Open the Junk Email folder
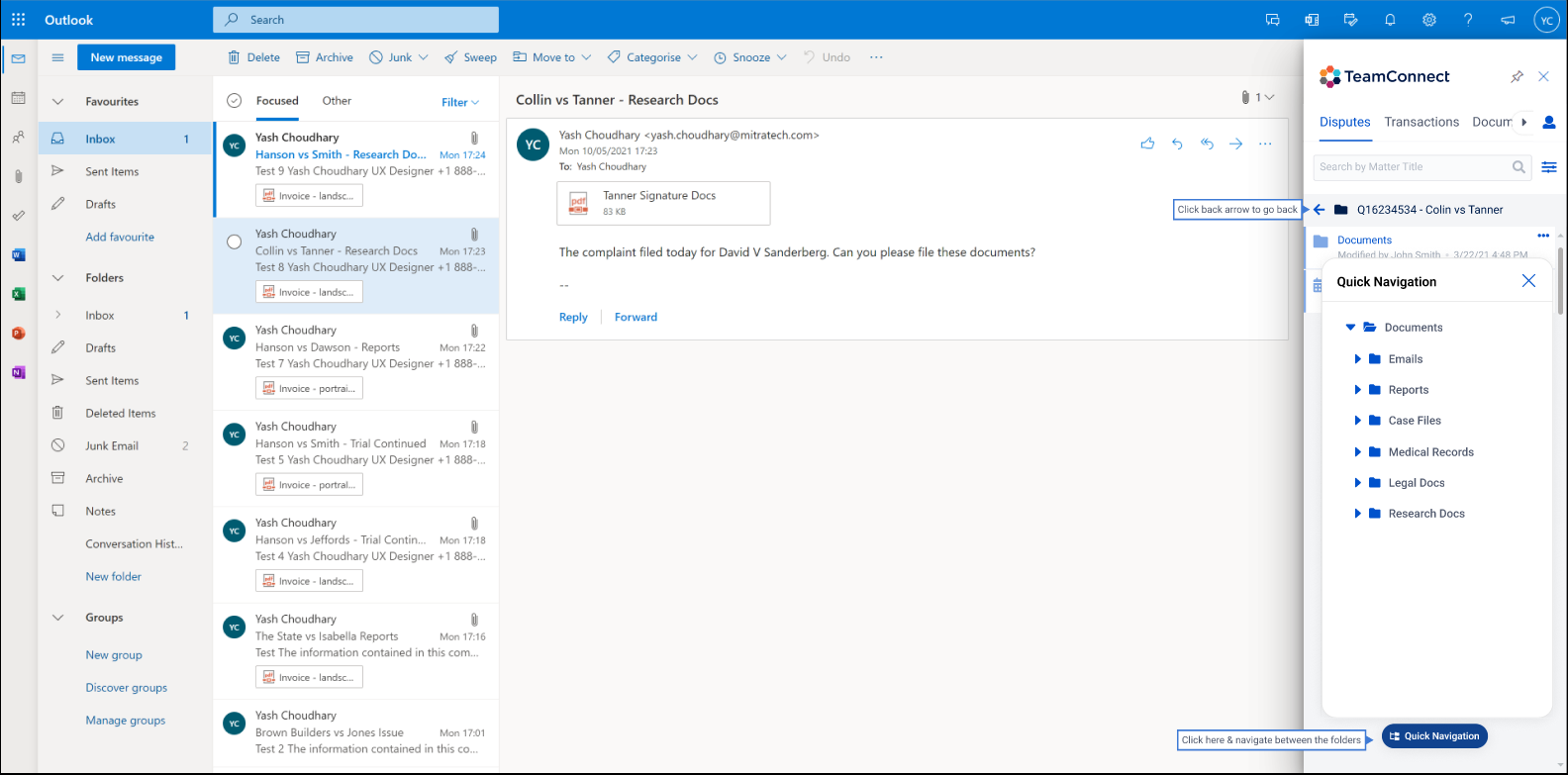The height and width of the screenshot is (775, 1568). pos(125,446)
